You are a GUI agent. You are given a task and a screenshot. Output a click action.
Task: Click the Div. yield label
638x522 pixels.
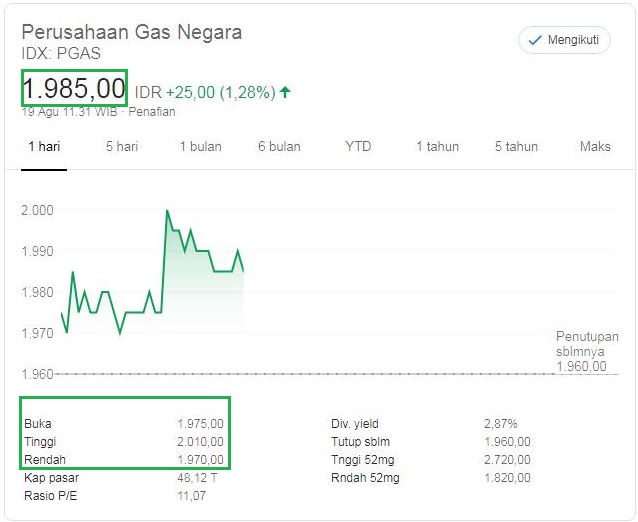point(355,424)
